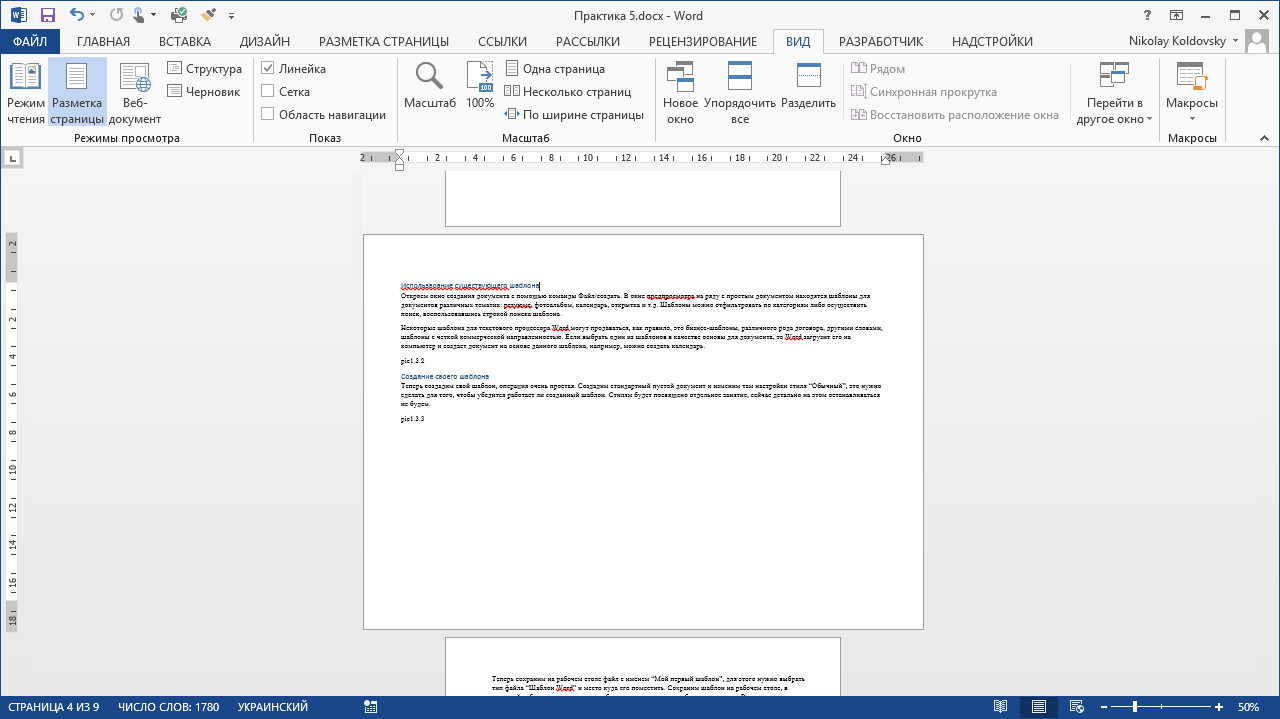Switch to ВСТАВКА tab
The image size is (1280, 719).
[185, 42]
